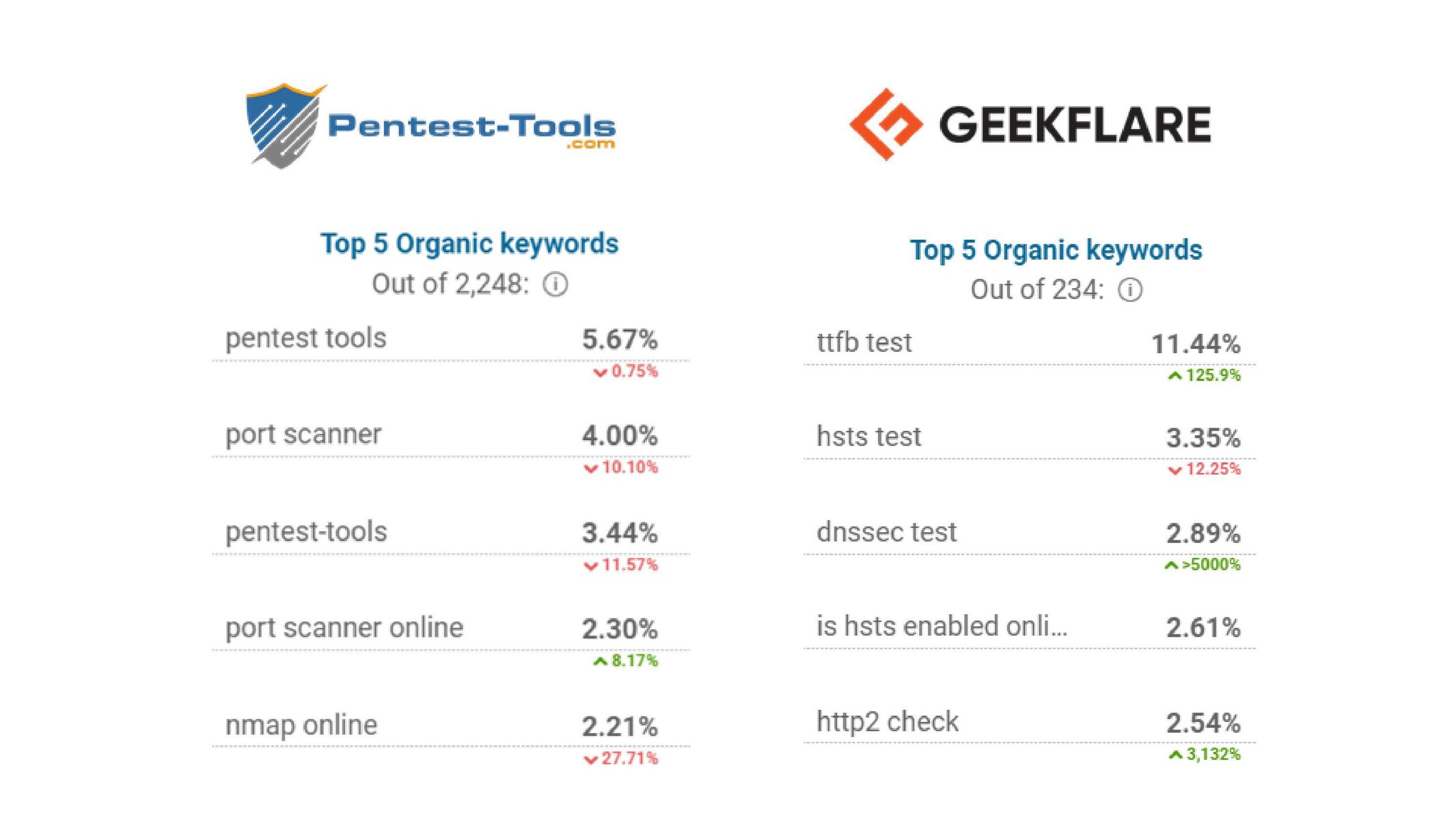1456x819 pixels.
Task: Open info icon beside Out of 234
Action: pos(1130,290)
